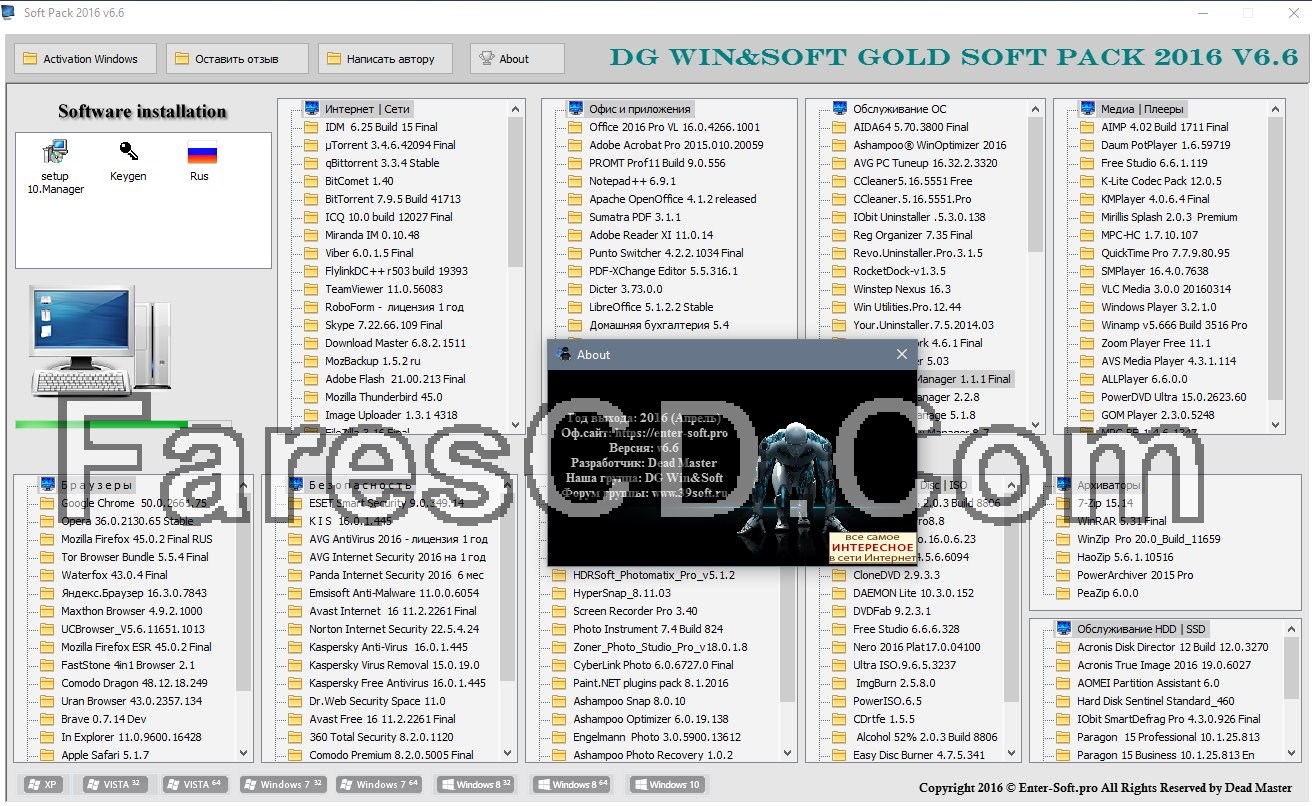Click the monitor icon beside Обслуживание ОС

coord(839,109)
